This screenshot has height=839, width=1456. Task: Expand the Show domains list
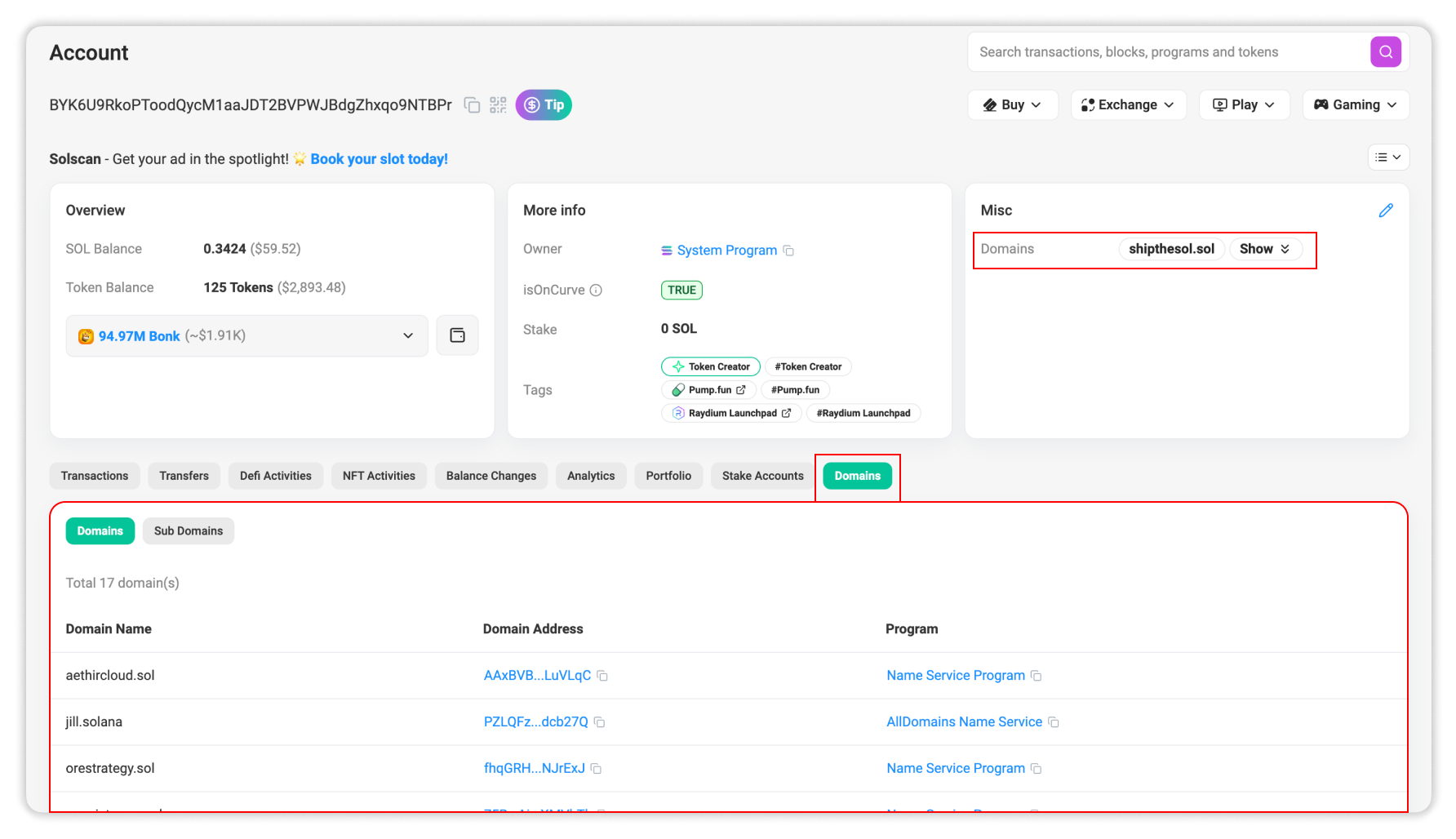[x=1264, y=249]
